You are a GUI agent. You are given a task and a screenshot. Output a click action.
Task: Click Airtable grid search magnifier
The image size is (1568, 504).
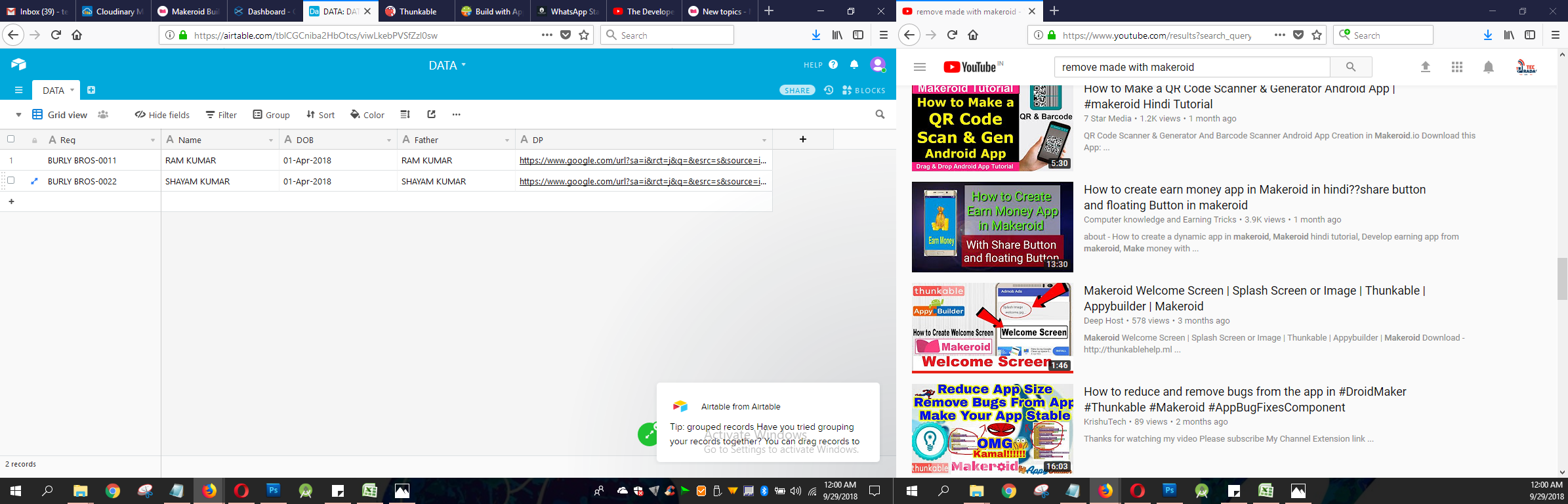pyautogui.click(x=880, y=114)
